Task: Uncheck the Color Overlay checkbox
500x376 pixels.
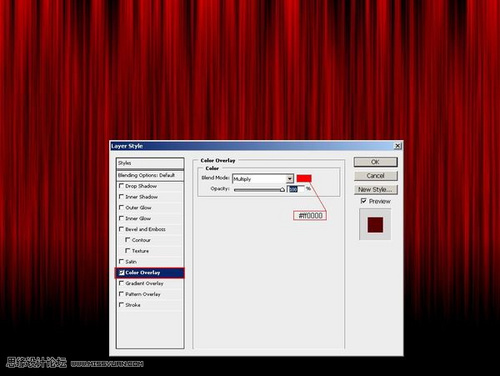Action: pyautogui.click(x=122, y=273)
